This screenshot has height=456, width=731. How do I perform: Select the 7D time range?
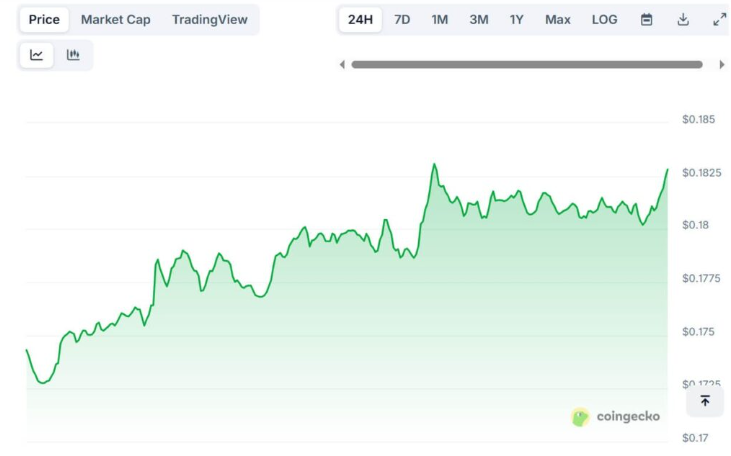coord(402,19)
